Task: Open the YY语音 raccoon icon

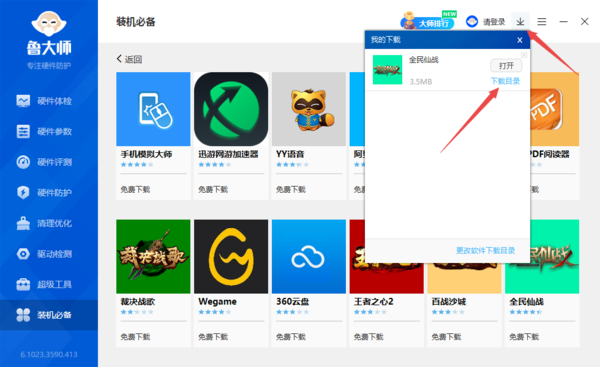Action: 309,109
